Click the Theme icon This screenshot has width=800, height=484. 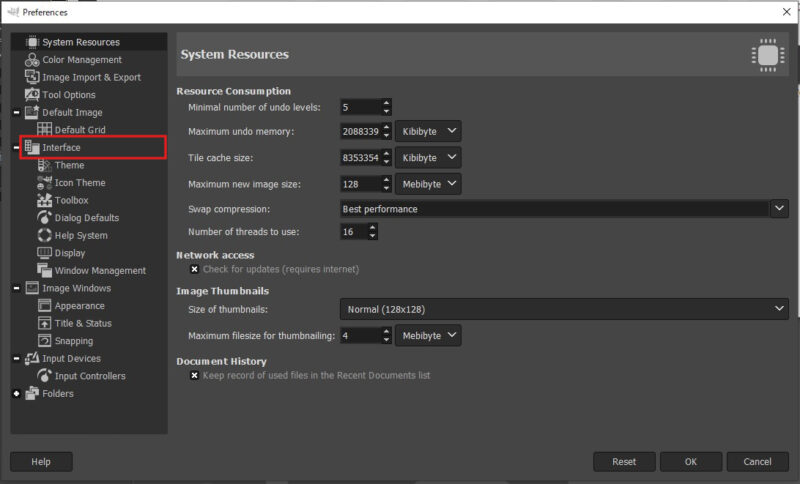44,165
